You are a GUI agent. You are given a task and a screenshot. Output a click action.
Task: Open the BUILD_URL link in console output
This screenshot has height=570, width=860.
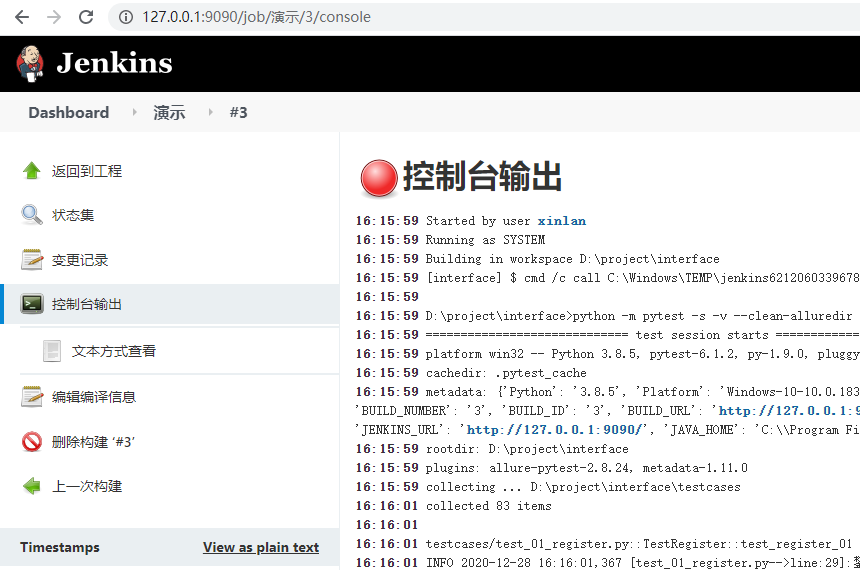click(x=789, y=410)
